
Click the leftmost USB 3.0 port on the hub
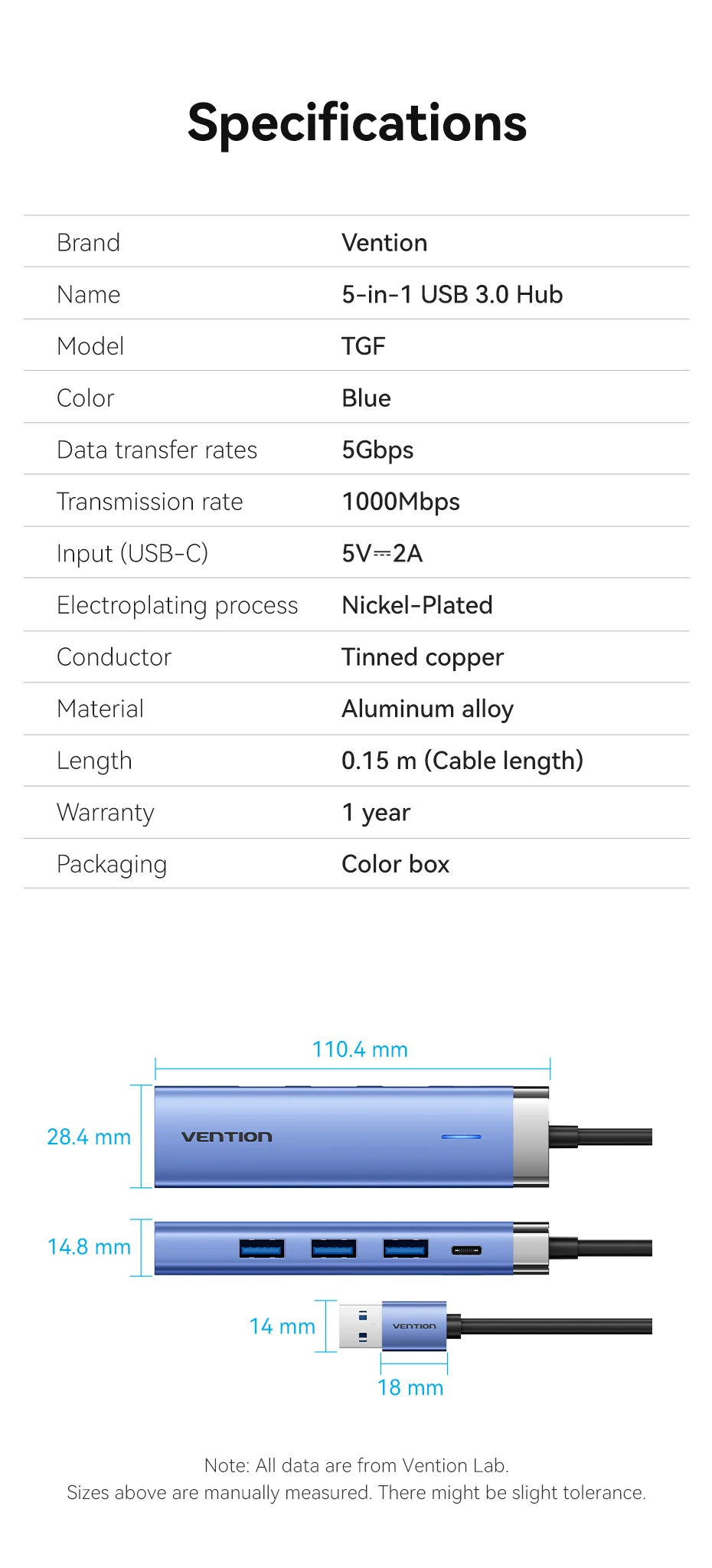coord(262,1249)
